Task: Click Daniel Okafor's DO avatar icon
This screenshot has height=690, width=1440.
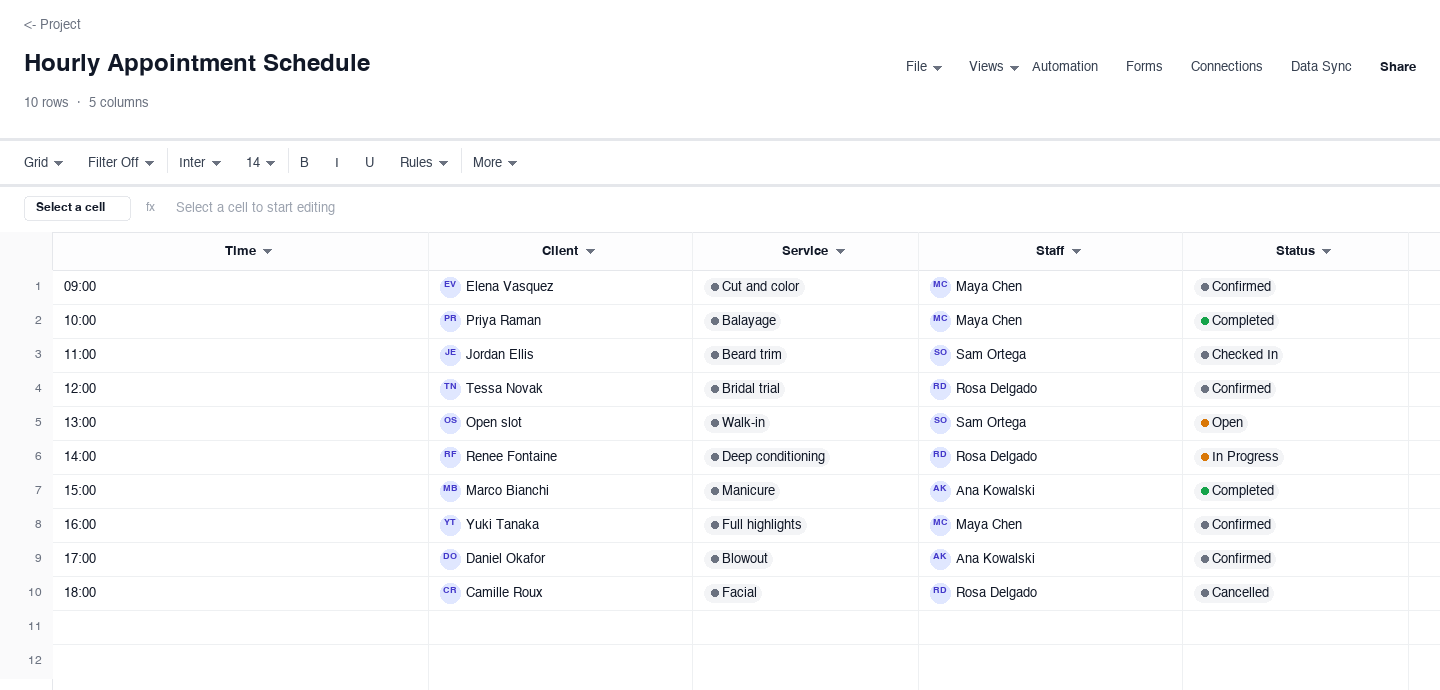Action: coord(450,559)
